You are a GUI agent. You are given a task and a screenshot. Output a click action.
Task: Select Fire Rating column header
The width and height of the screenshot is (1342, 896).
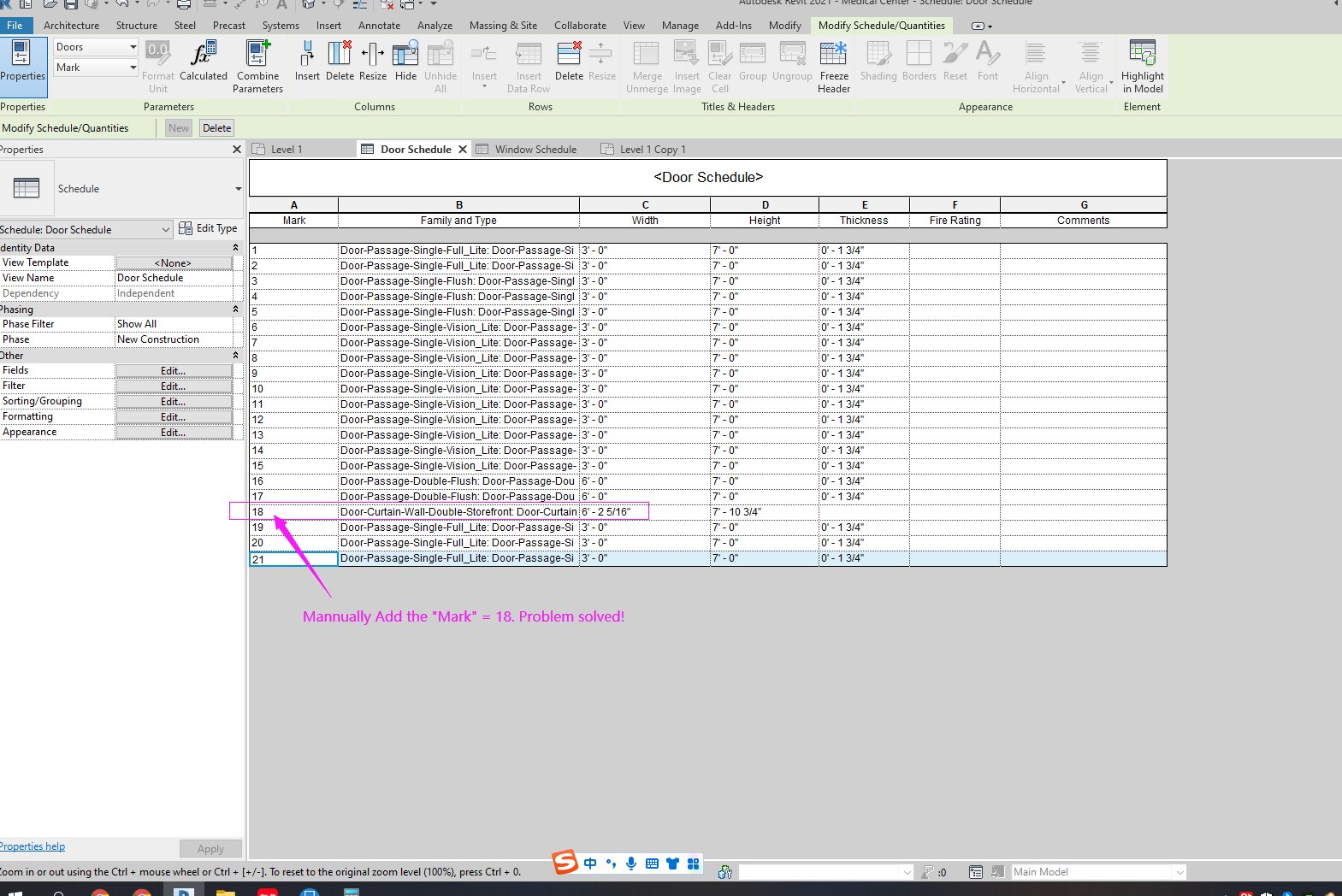[955, 221]
